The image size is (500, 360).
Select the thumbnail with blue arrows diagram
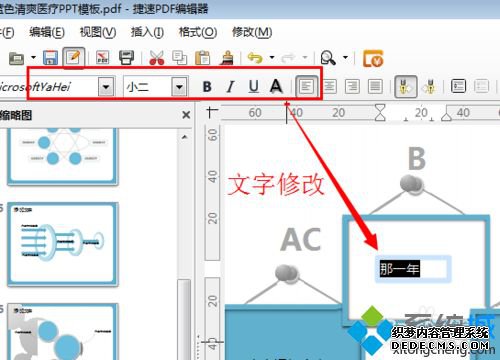click(63, 244)
